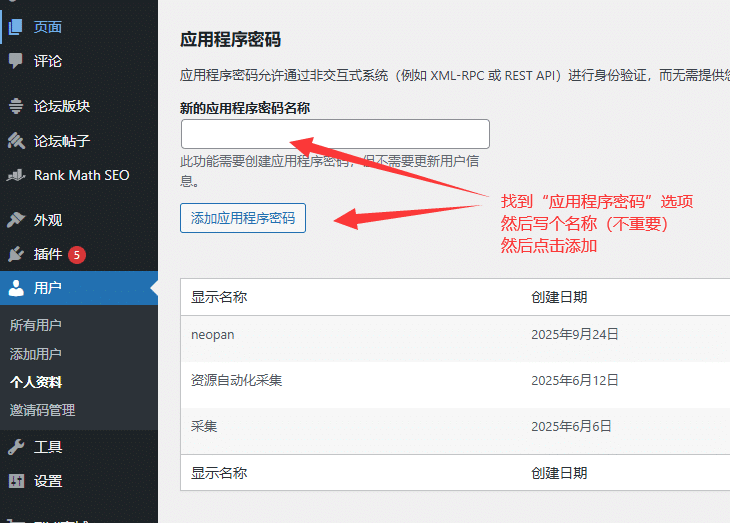
Task: Click the Pages icon in sidebar
Action: pyautogui.click(x=15, y=27)
